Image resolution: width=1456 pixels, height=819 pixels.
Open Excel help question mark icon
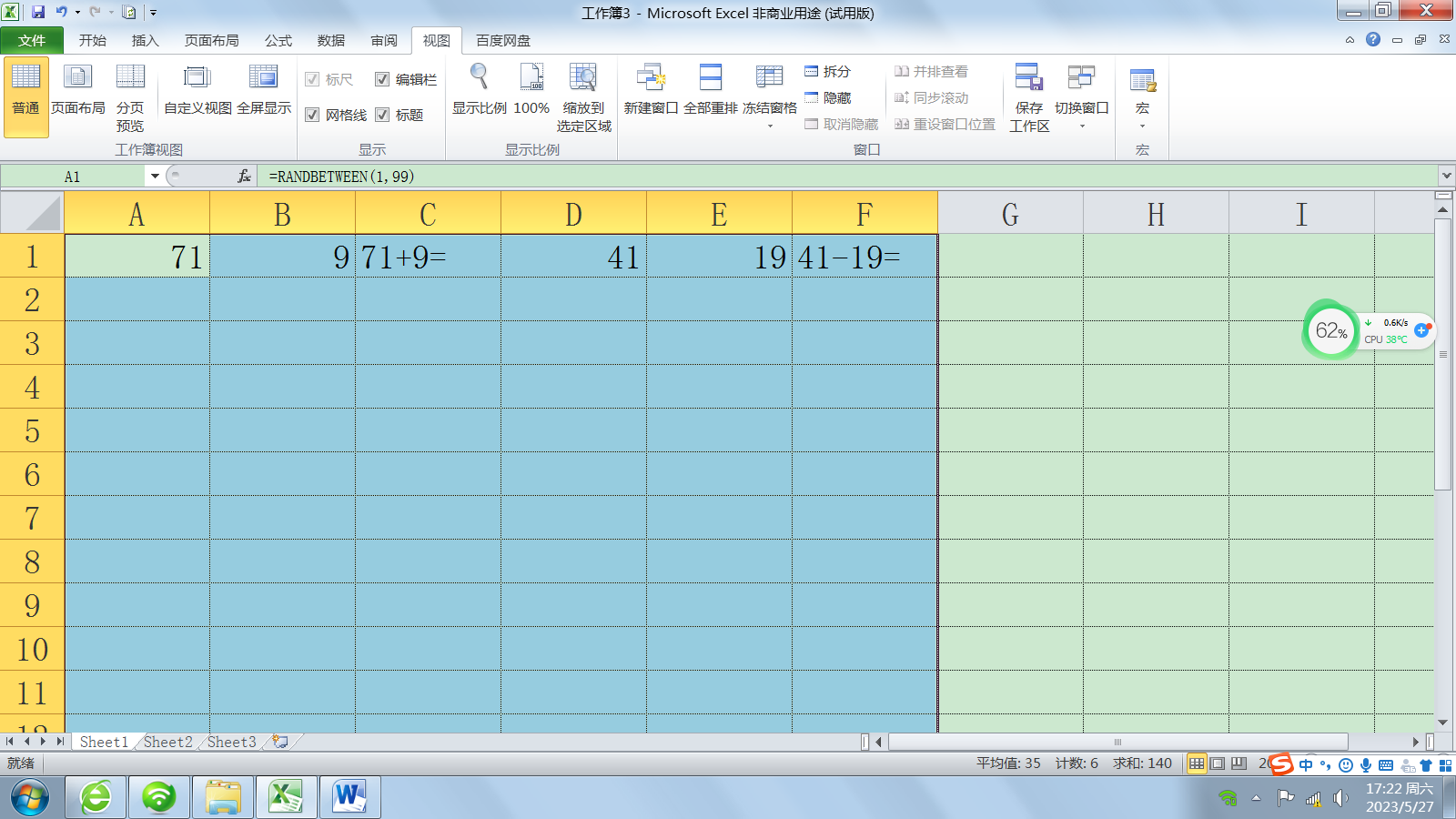pos(1373,39)
